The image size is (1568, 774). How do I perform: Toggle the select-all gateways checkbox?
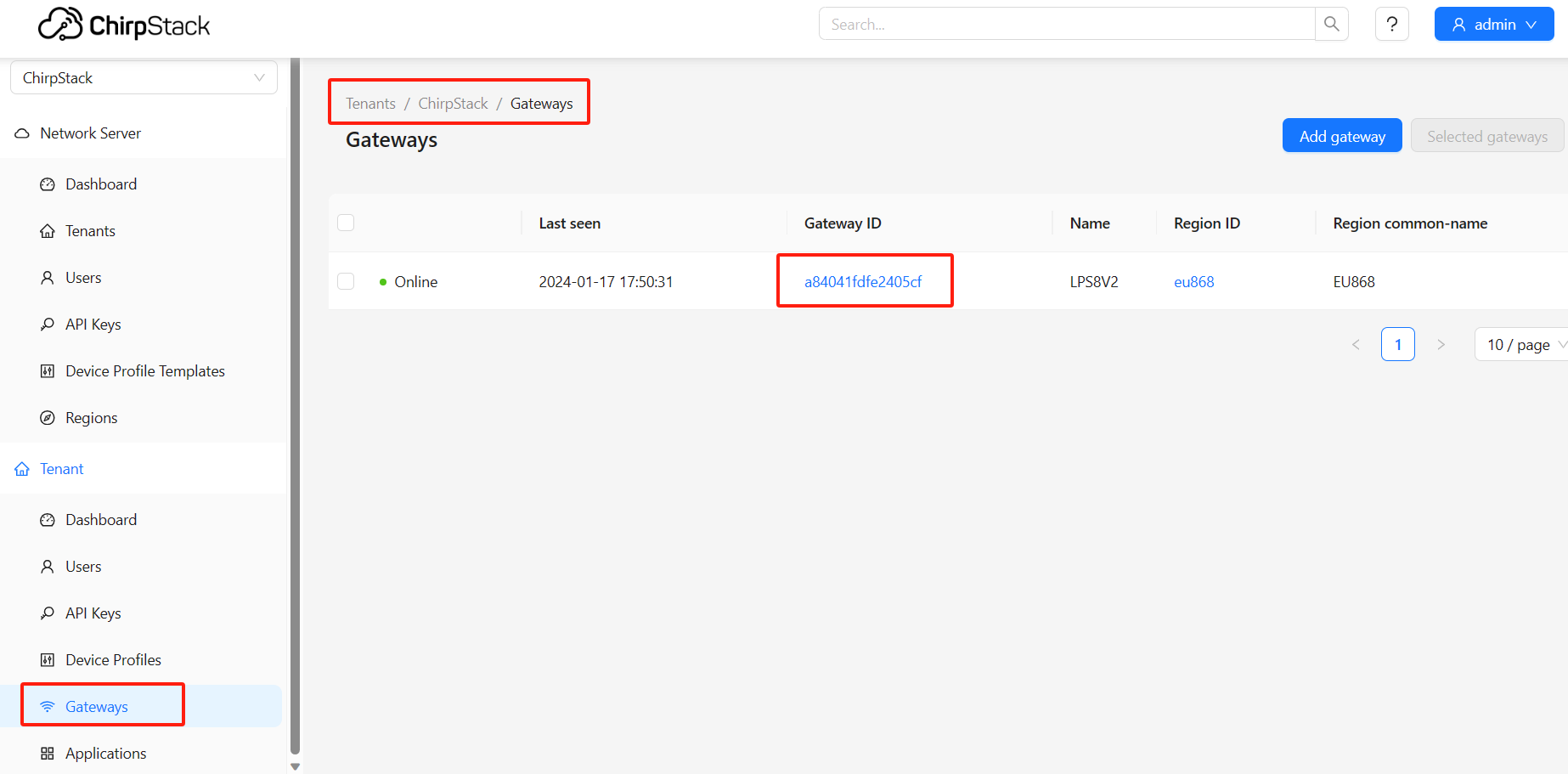(x=346, y=223)
